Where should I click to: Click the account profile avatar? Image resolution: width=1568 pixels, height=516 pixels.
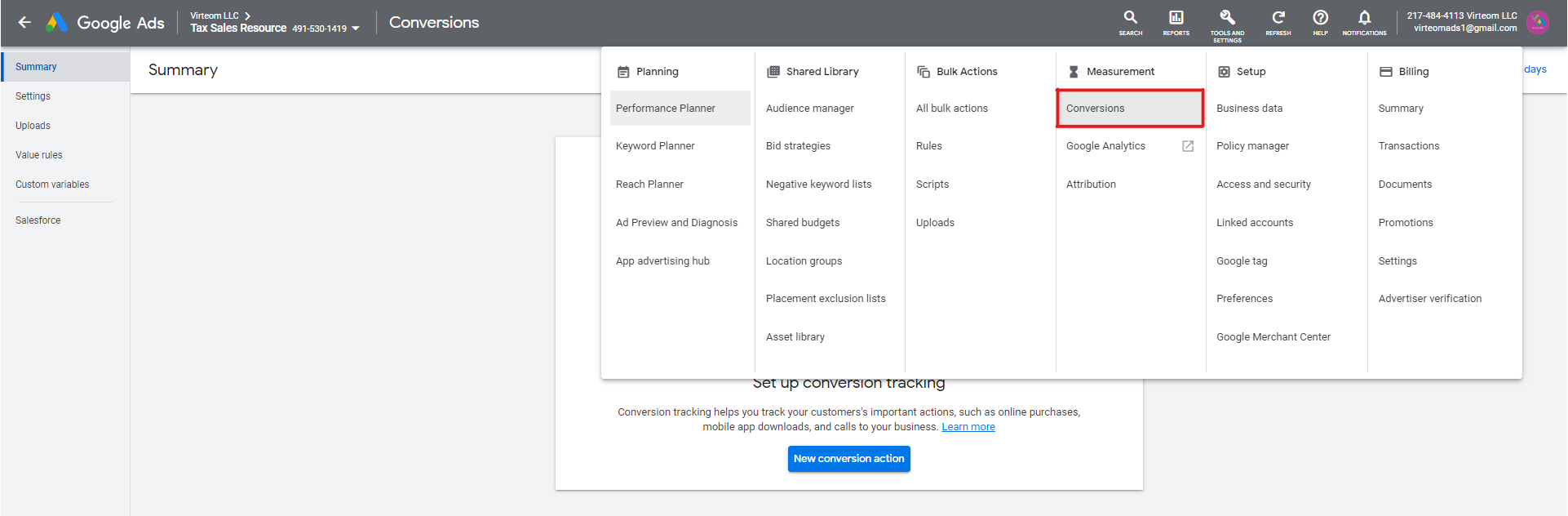[x=1538, y=23]
